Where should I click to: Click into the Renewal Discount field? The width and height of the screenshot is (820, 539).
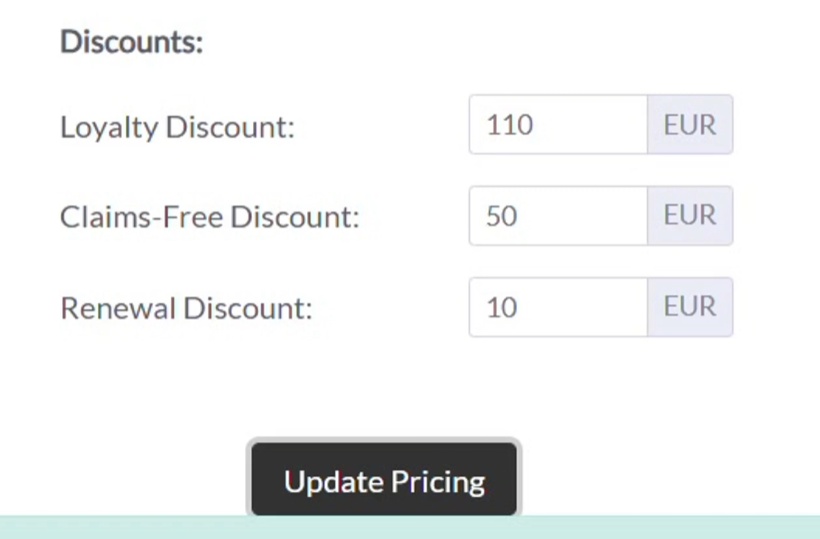tap(558, 307)
